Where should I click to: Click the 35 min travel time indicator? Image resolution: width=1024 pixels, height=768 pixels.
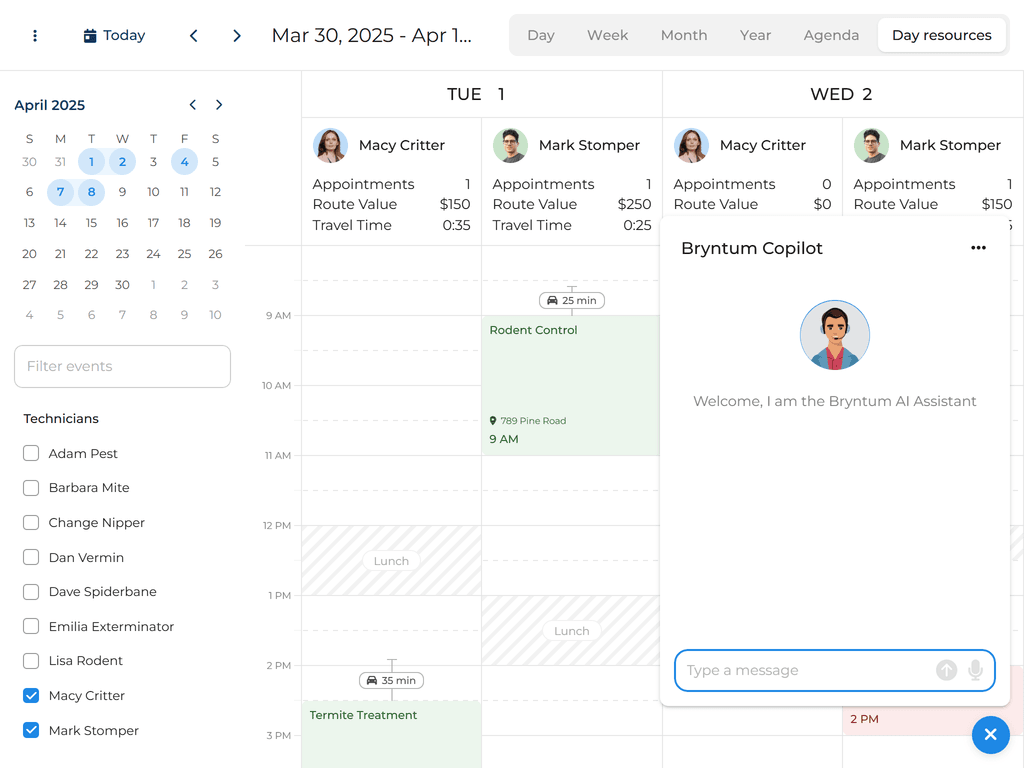(x=392, y=681)
